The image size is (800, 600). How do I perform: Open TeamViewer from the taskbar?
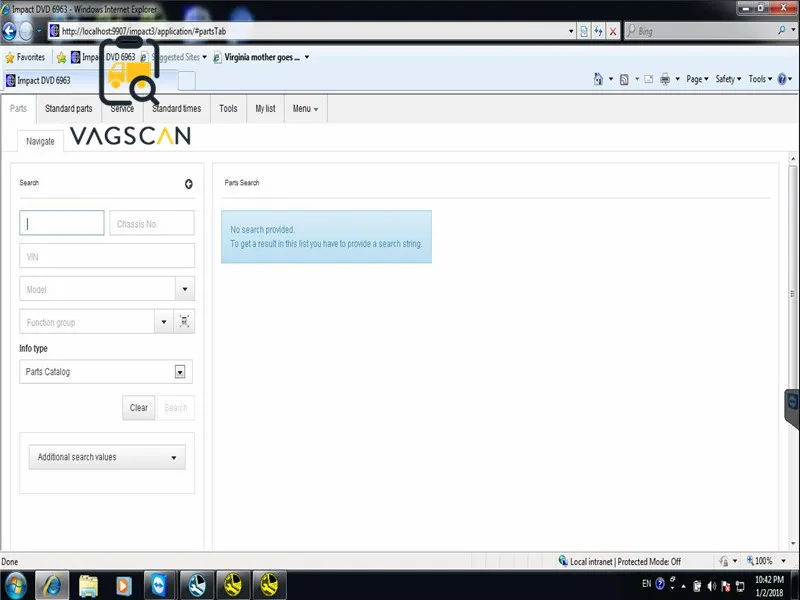point(159,585)
